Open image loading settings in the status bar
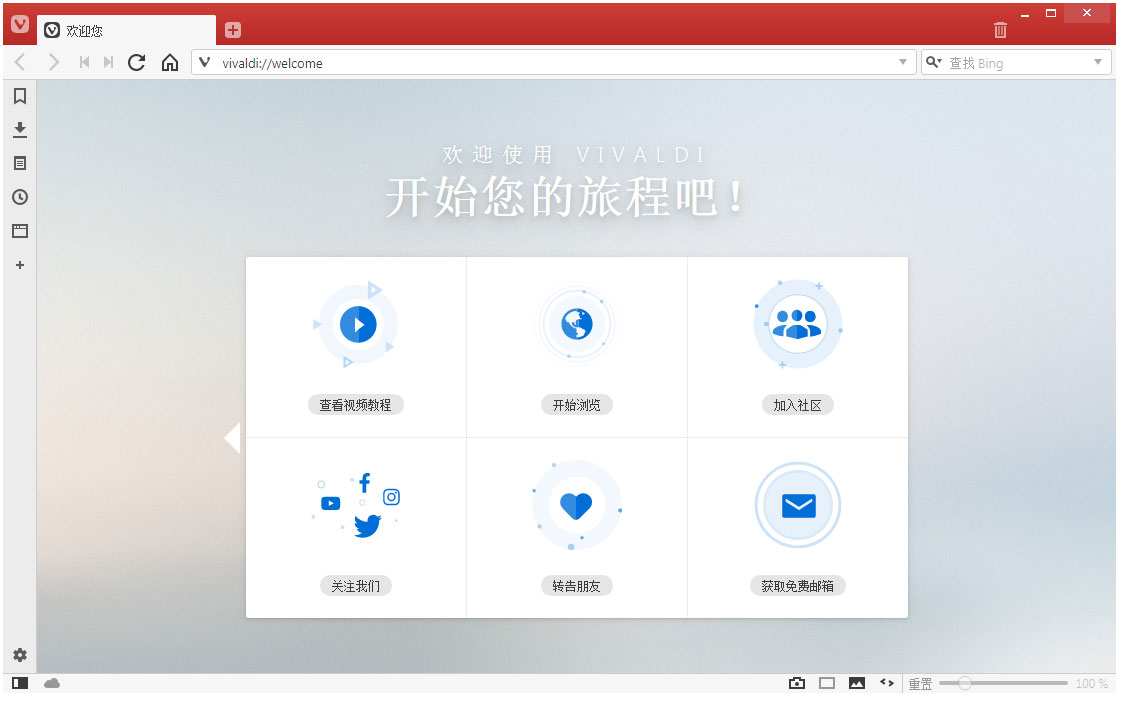The image size is (1121, 702). click(x=857, y=683)
